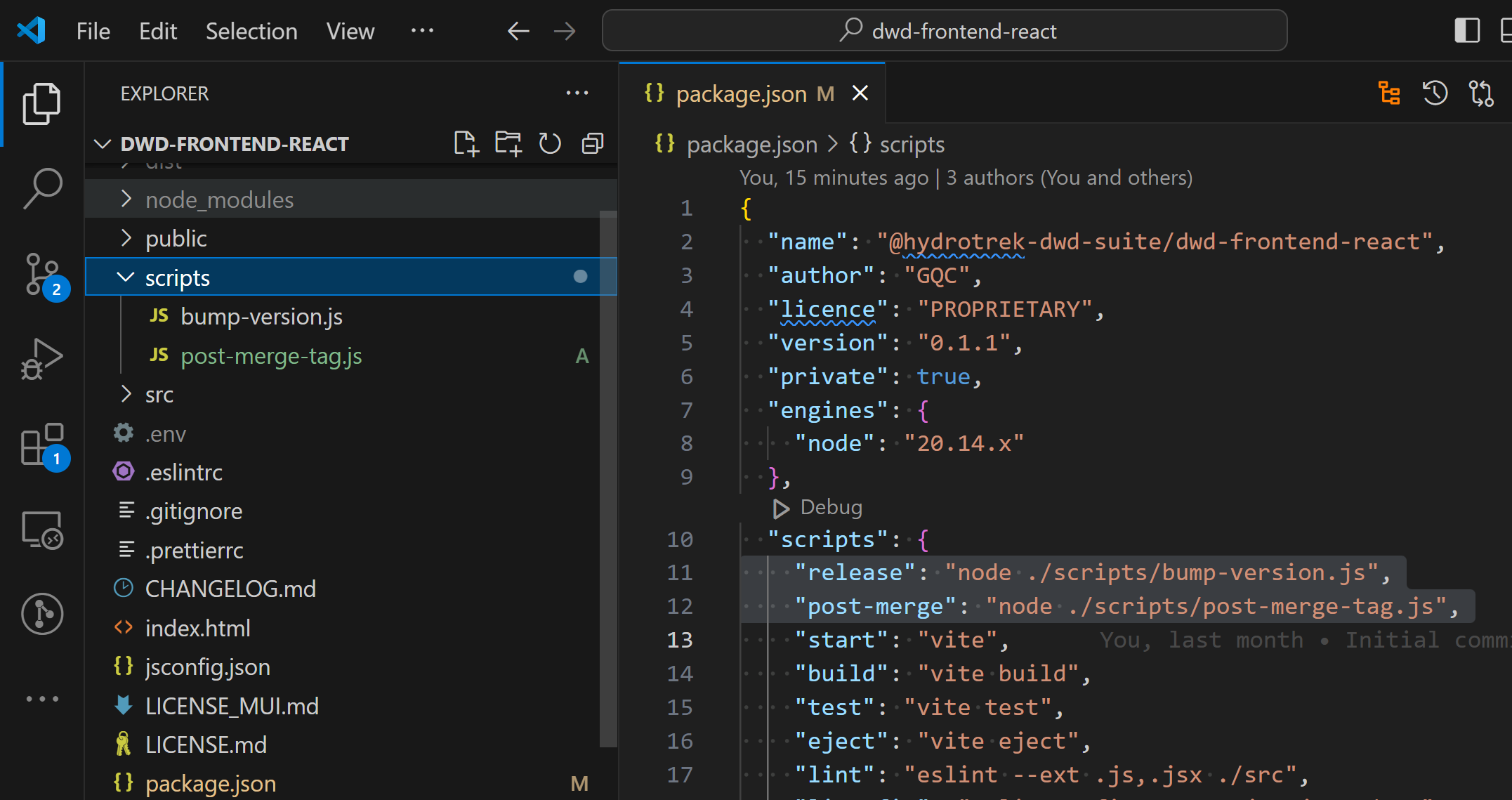Screen dimensions: 1512x800
Task: Open the Edit menu
Action: tap(158, 31)
